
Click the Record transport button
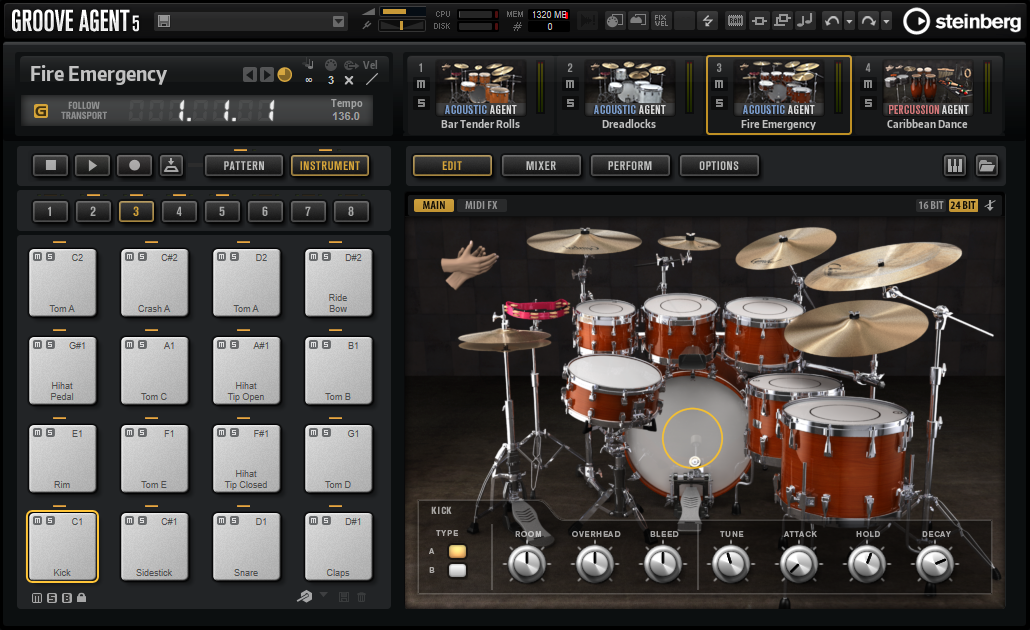click(135, 166)
